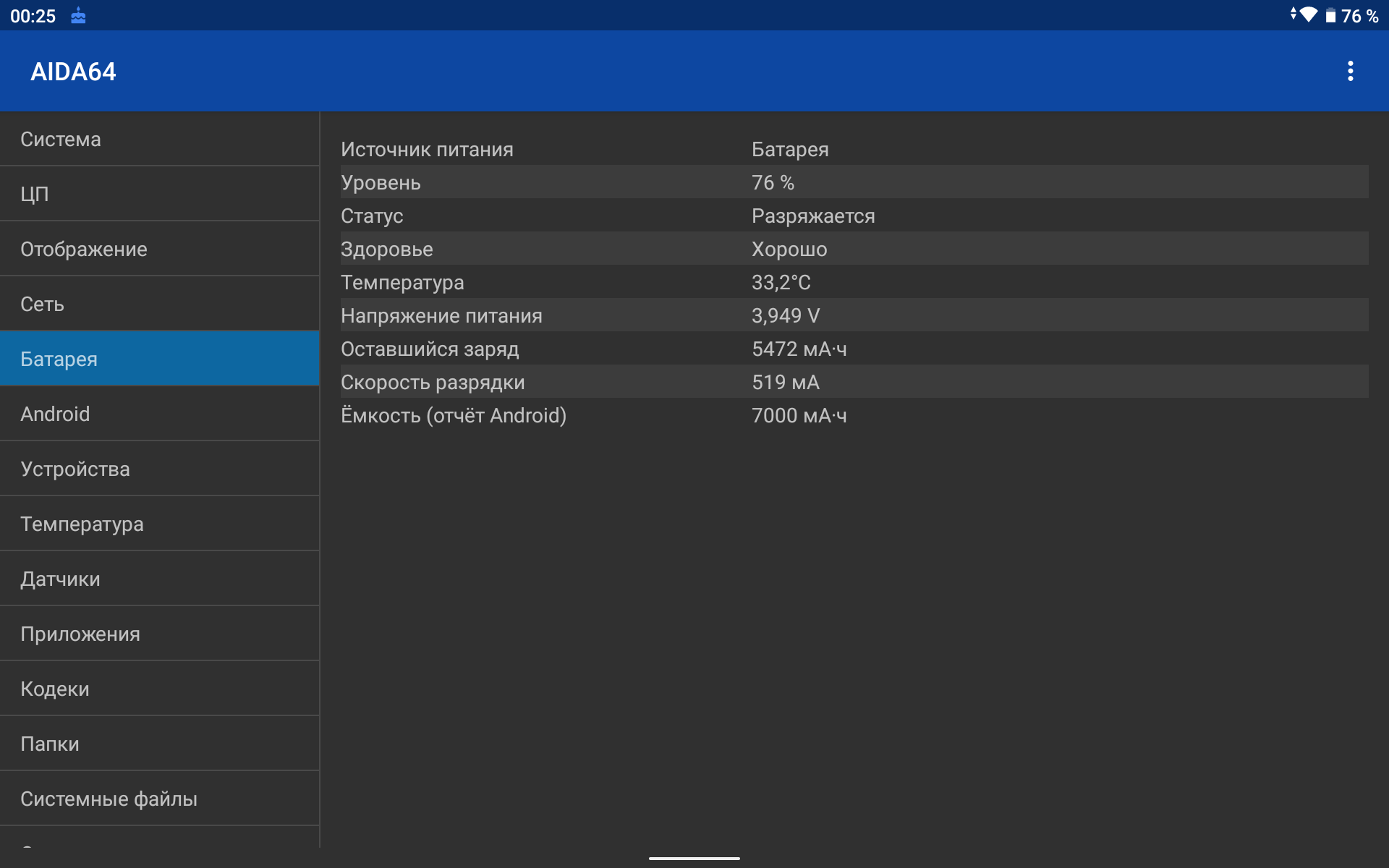The image size is (1389, 868).
Task: Select the Уровень row label
Action: coord(381,182)
